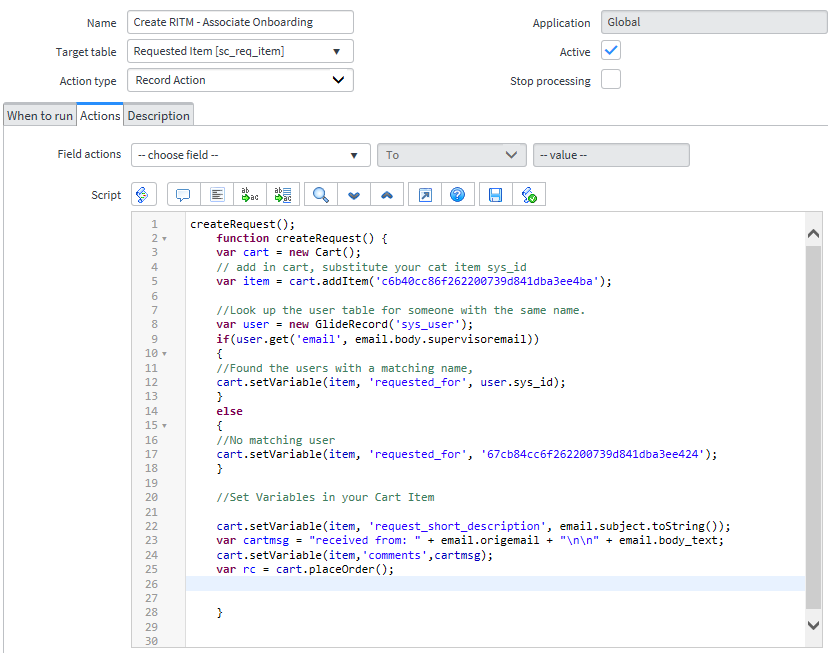Click the save floppy disk icon
This screenshot has width=828, height=653.
click(x=495, y=195)
